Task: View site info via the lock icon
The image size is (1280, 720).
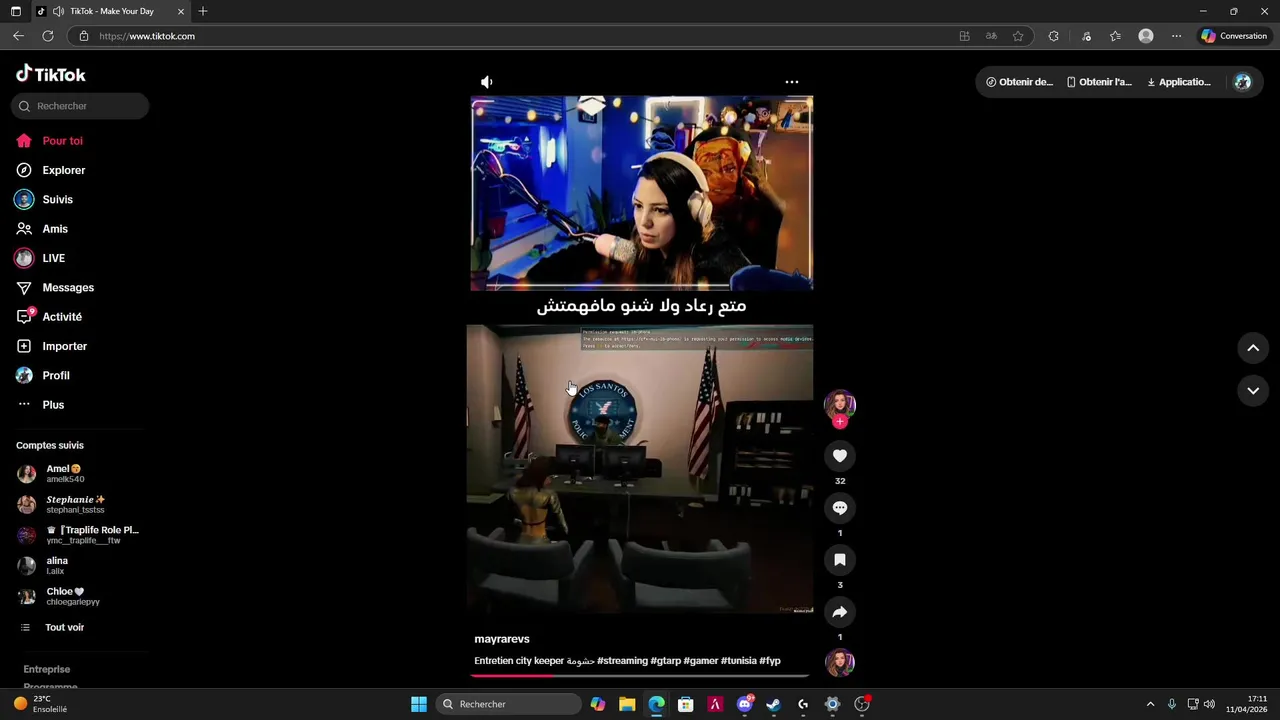Action: [x=84, y=36]
